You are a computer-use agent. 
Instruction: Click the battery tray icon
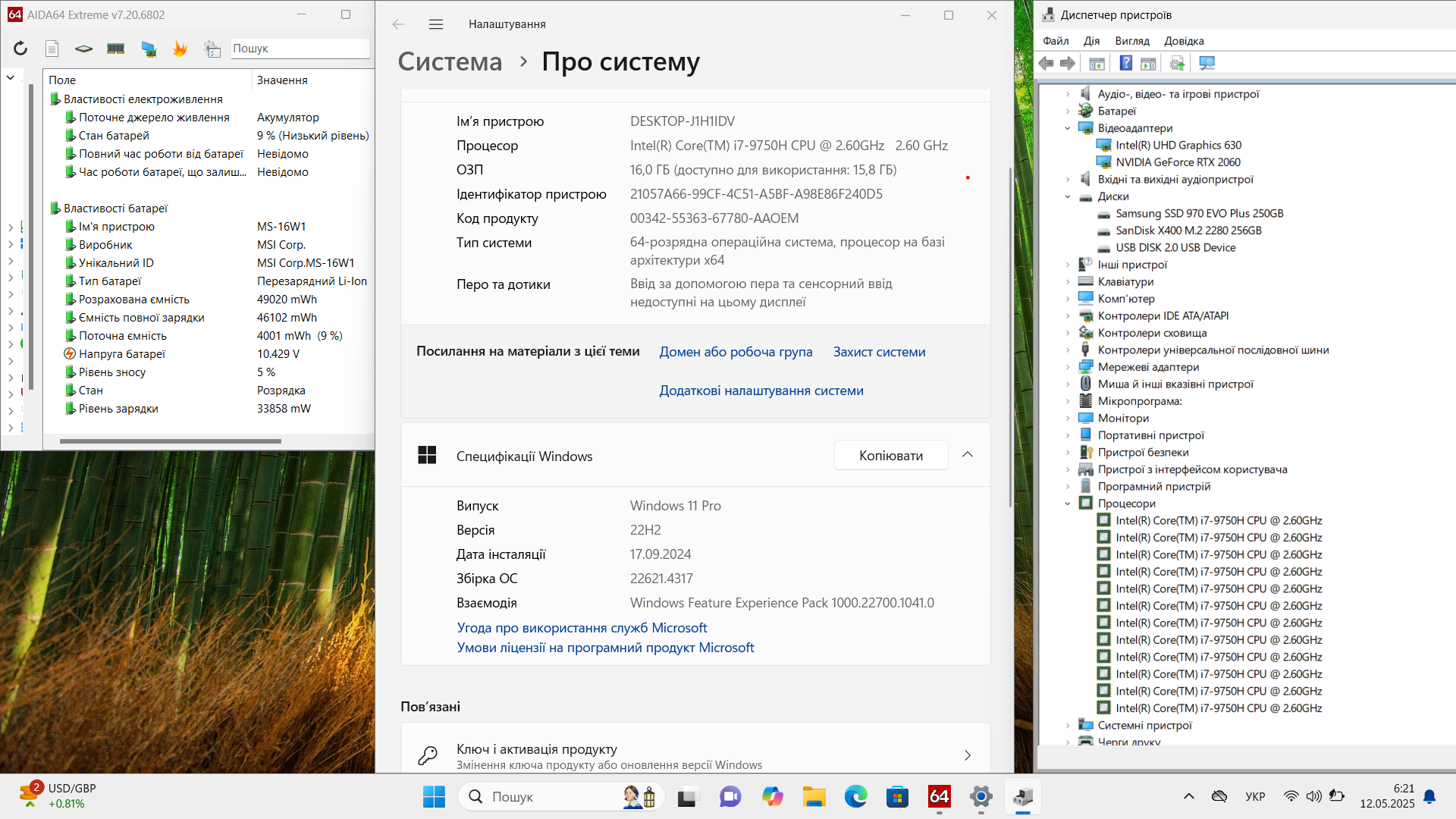click(1337, 796)
